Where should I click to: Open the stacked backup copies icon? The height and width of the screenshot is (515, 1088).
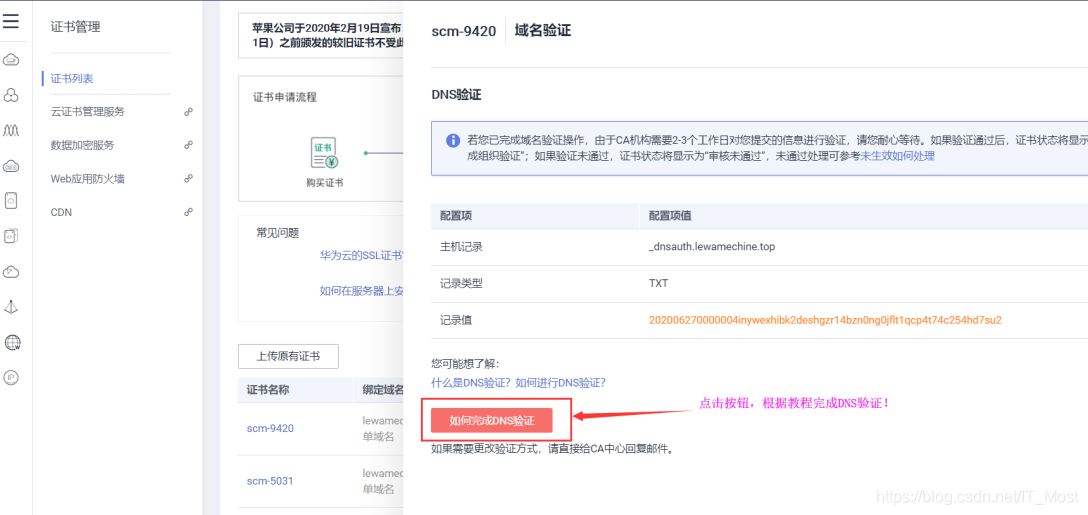click(x=11, y=236)
